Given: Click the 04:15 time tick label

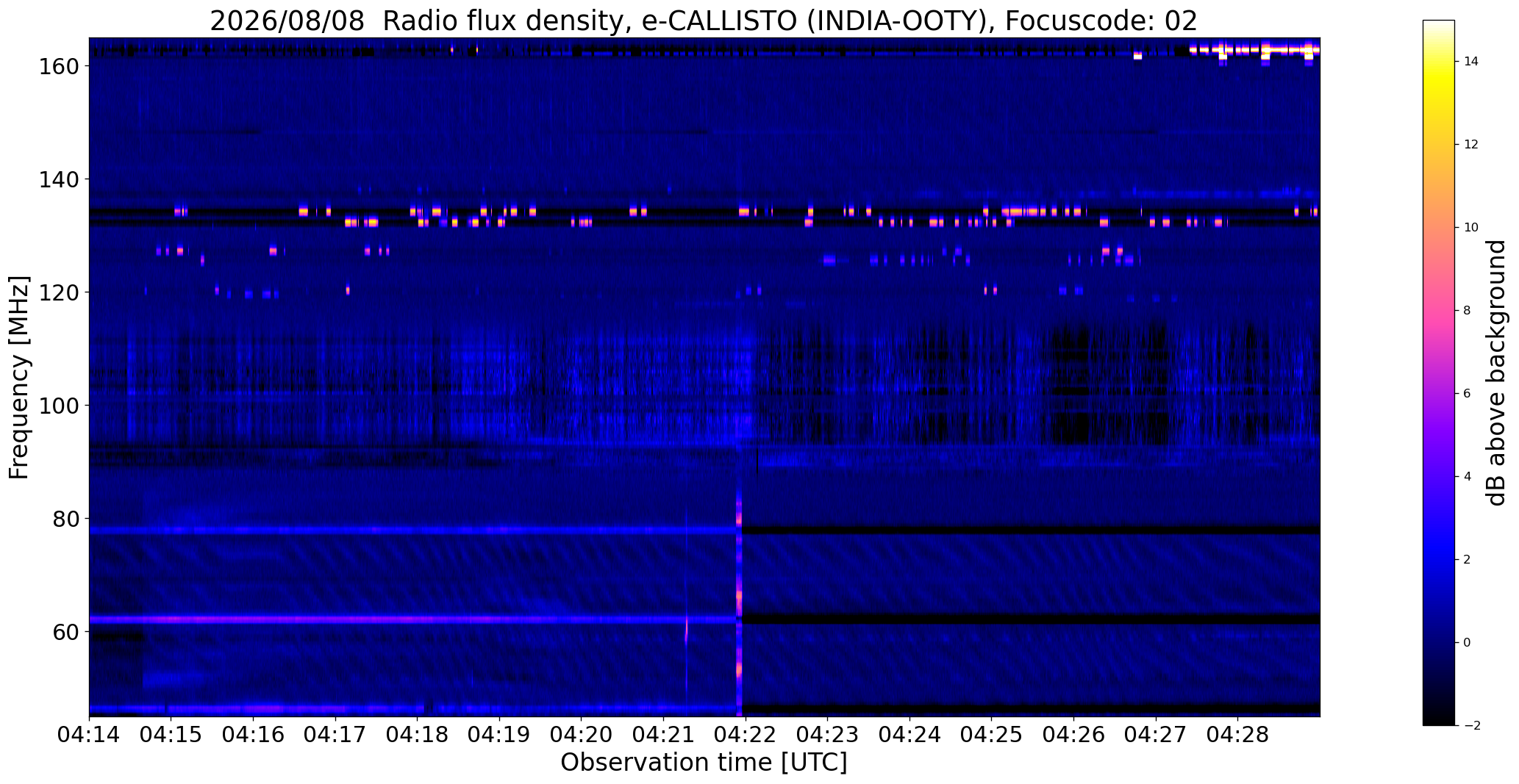Looking at the screenshot, I should pos(171,735).
